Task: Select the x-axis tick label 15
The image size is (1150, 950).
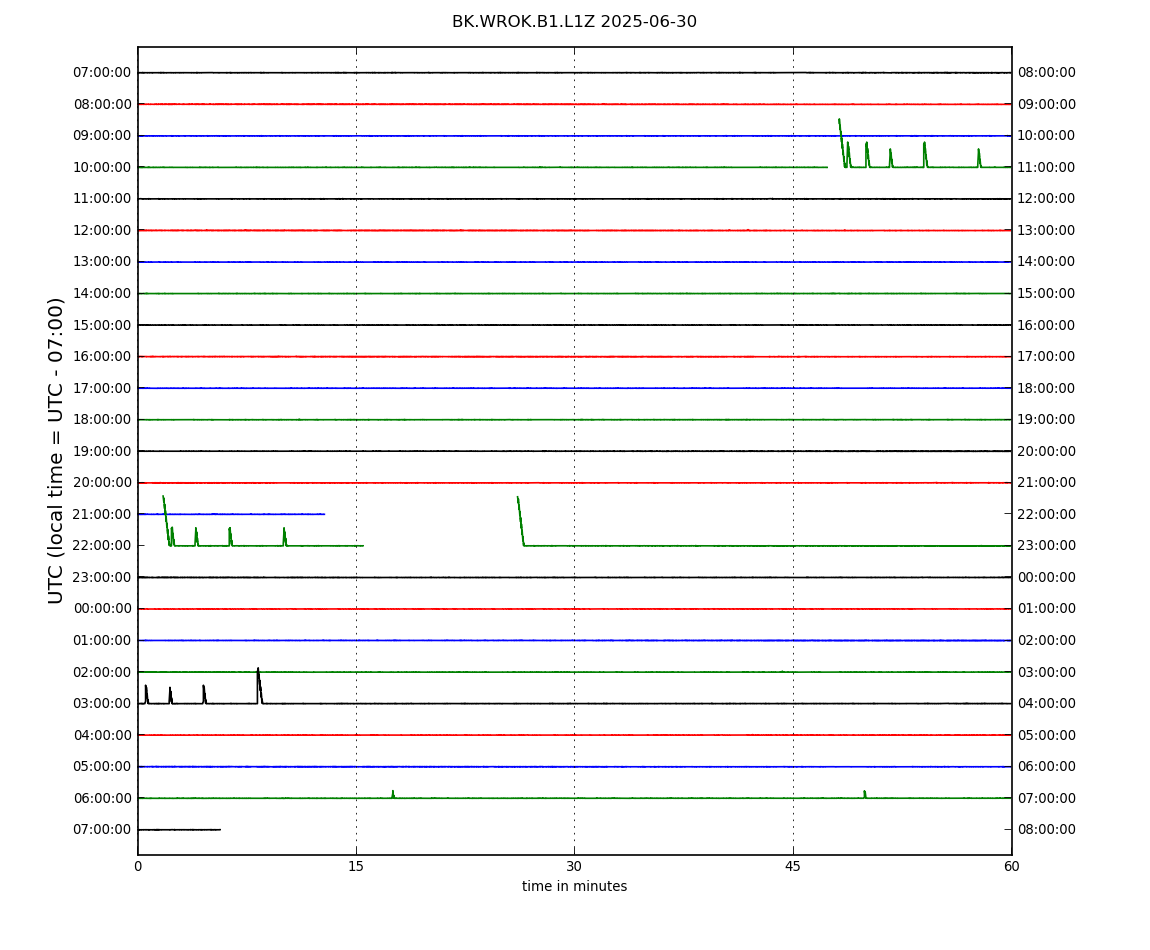Action: pyautogui.click(x=356, y=866)
